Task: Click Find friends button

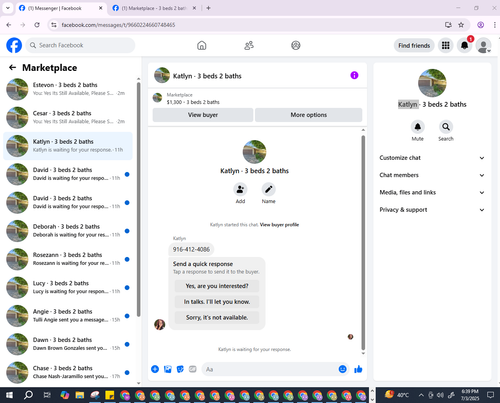Action: tap(414, 45)
